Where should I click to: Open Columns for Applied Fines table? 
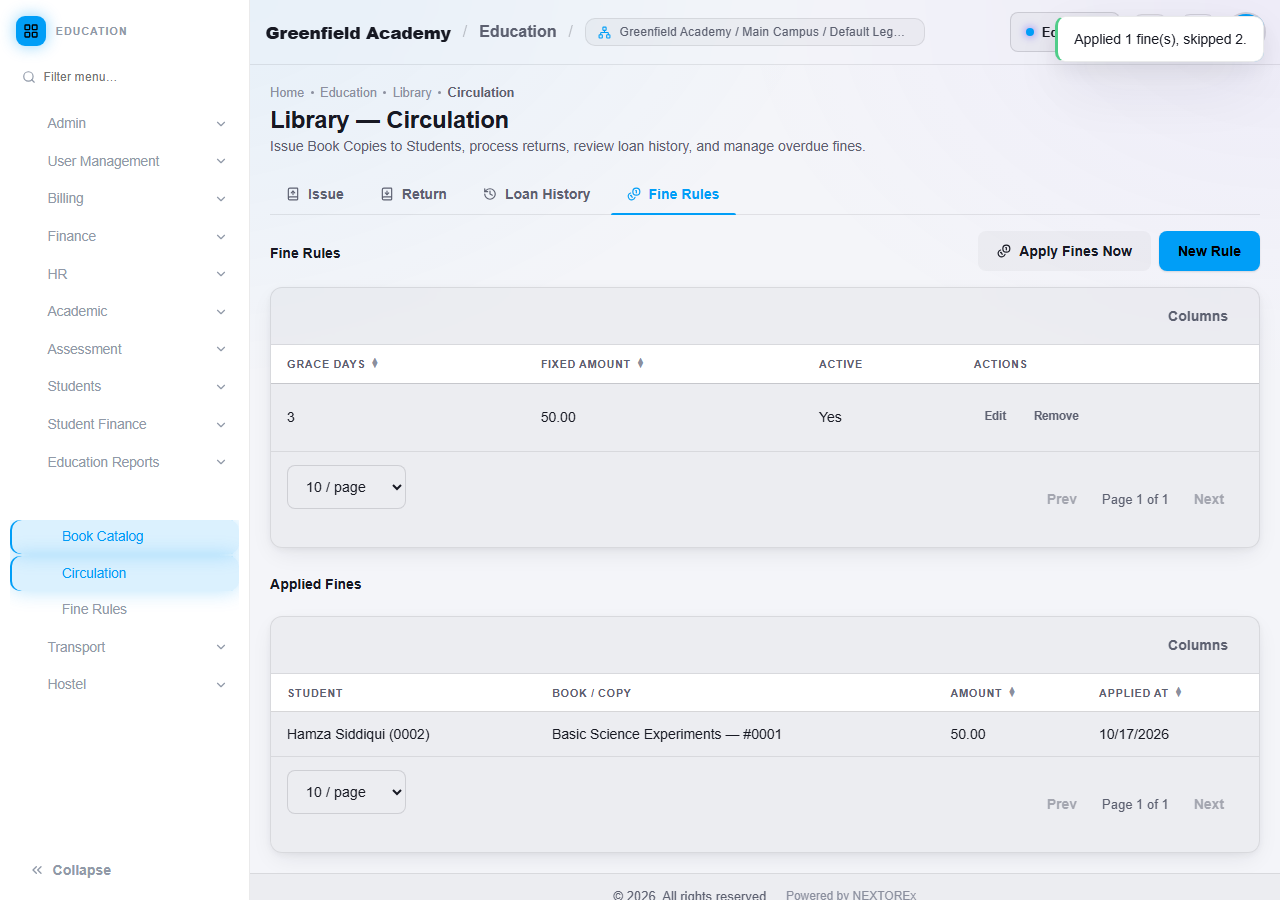pos(1197,645)
